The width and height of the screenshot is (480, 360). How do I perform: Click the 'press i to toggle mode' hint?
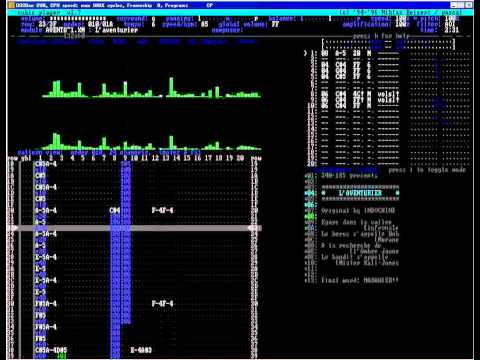(427, 170)
